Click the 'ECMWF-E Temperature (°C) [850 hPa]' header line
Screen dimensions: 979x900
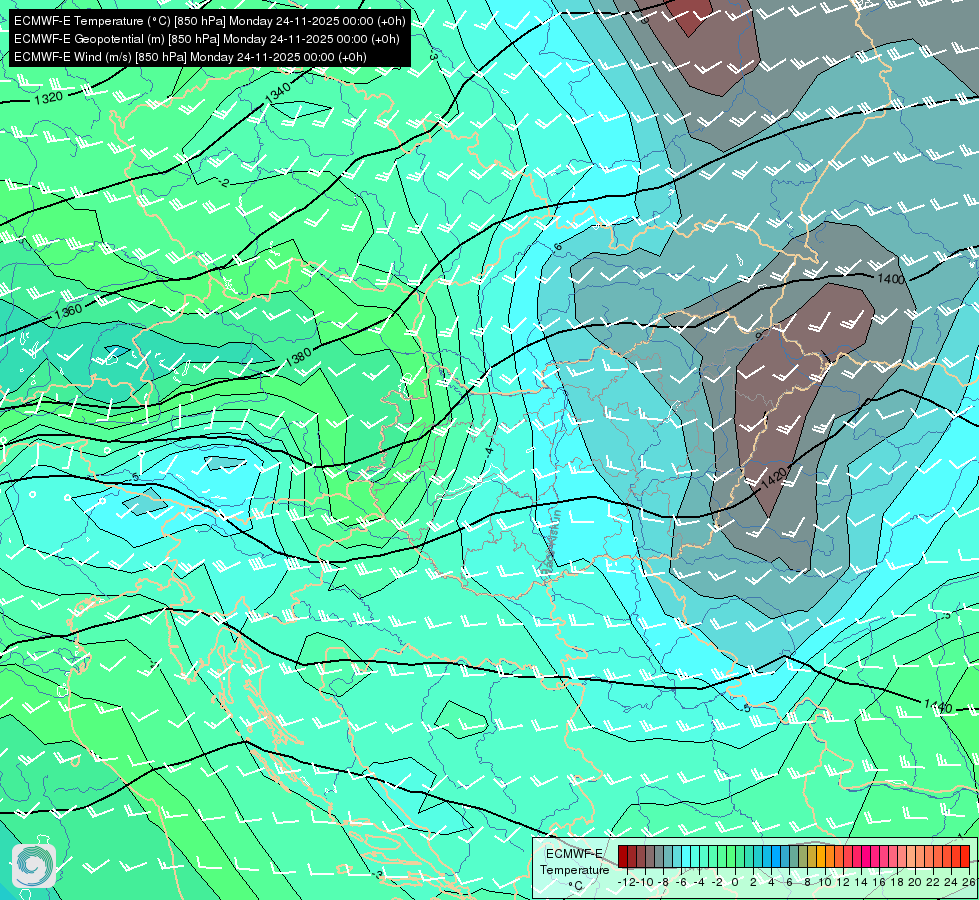point(210,21)
